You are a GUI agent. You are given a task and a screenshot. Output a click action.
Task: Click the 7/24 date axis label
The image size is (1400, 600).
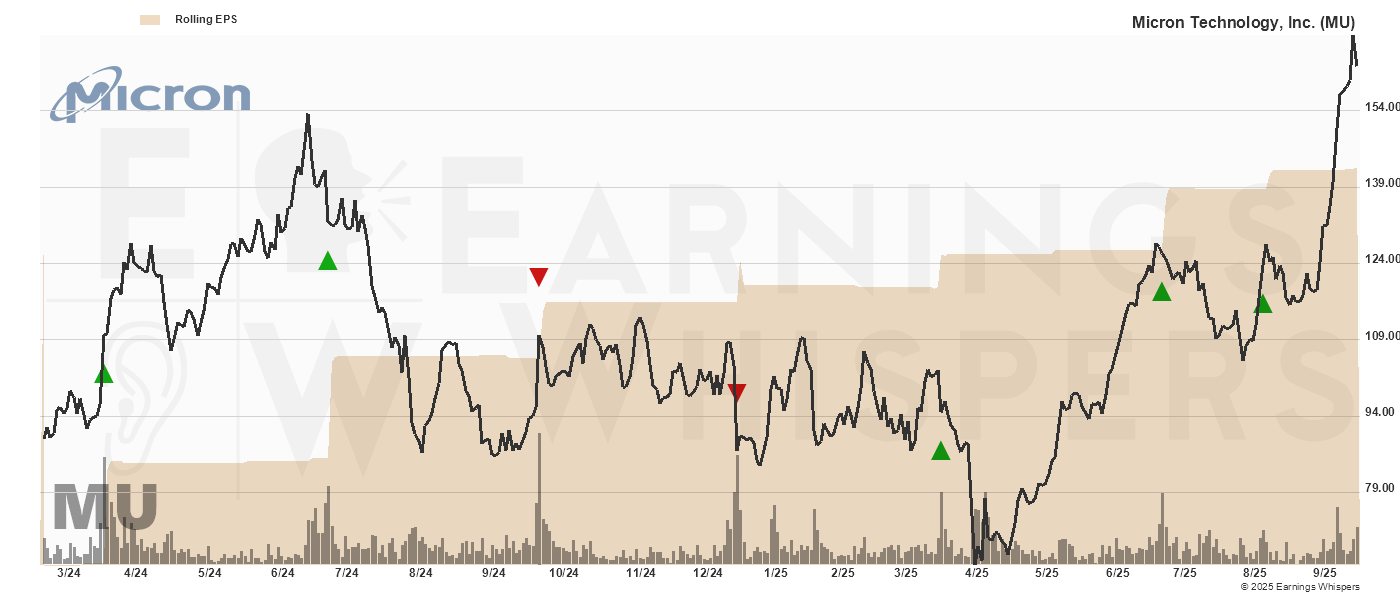346,573
